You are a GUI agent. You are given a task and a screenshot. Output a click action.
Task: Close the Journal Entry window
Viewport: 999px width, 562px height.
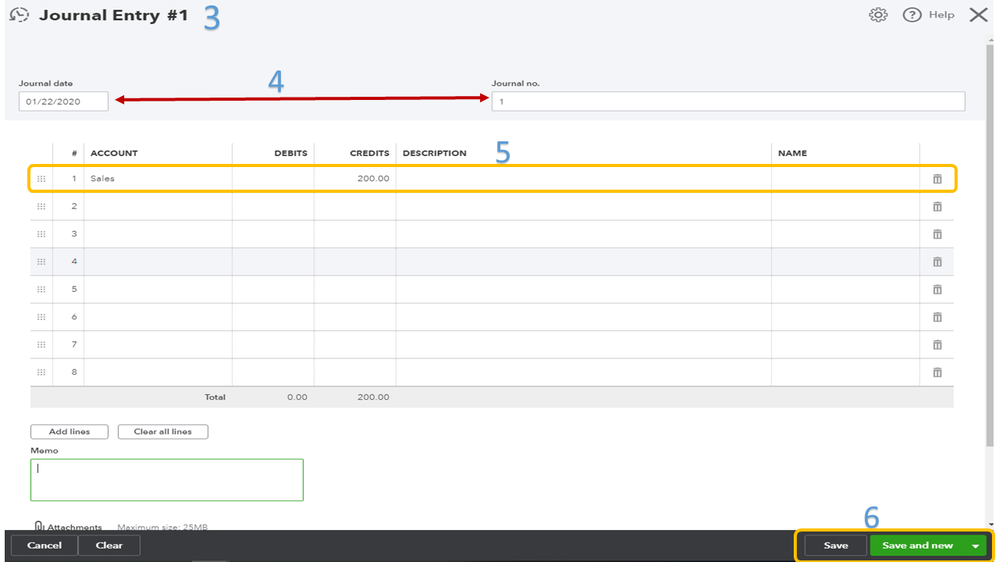coord(978,15)
